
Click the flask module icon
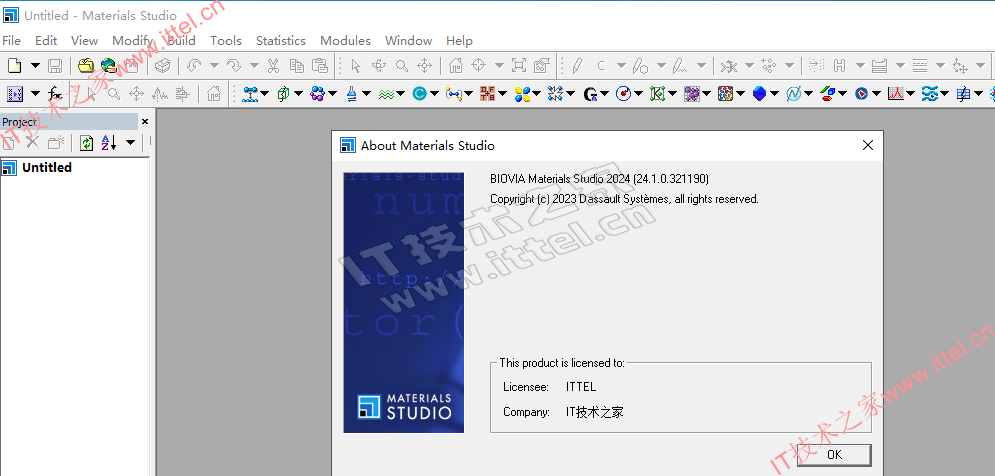[352, 94]
